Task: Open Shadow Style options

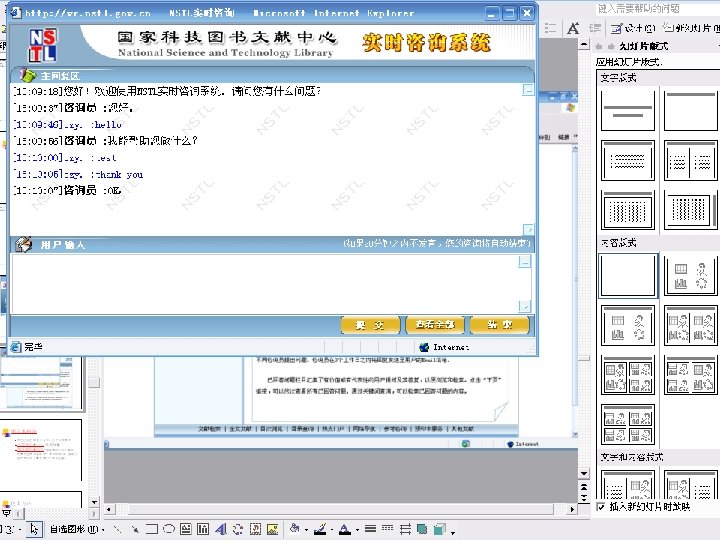Action: (x=422, y=529)
